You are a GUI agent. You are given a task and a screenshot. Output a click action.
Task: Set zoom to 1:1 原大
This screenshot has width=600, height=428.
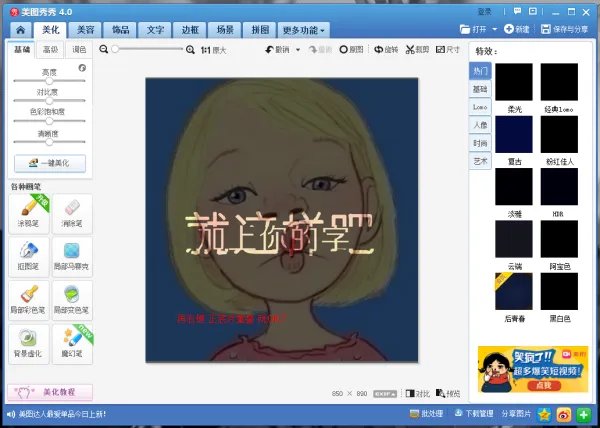214,50
